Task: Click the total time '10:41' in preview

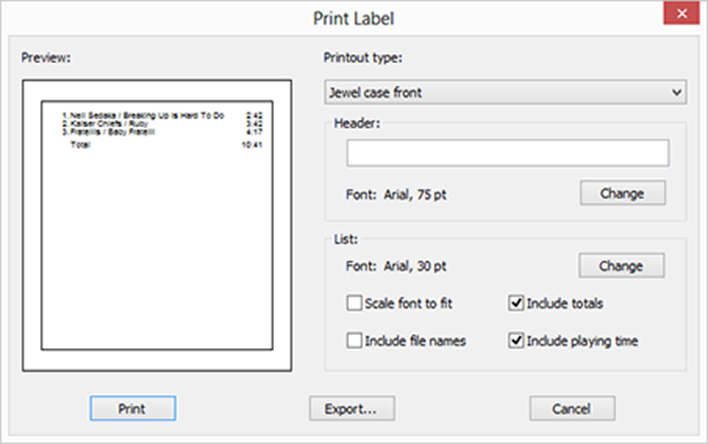Action: coord(252,145)
